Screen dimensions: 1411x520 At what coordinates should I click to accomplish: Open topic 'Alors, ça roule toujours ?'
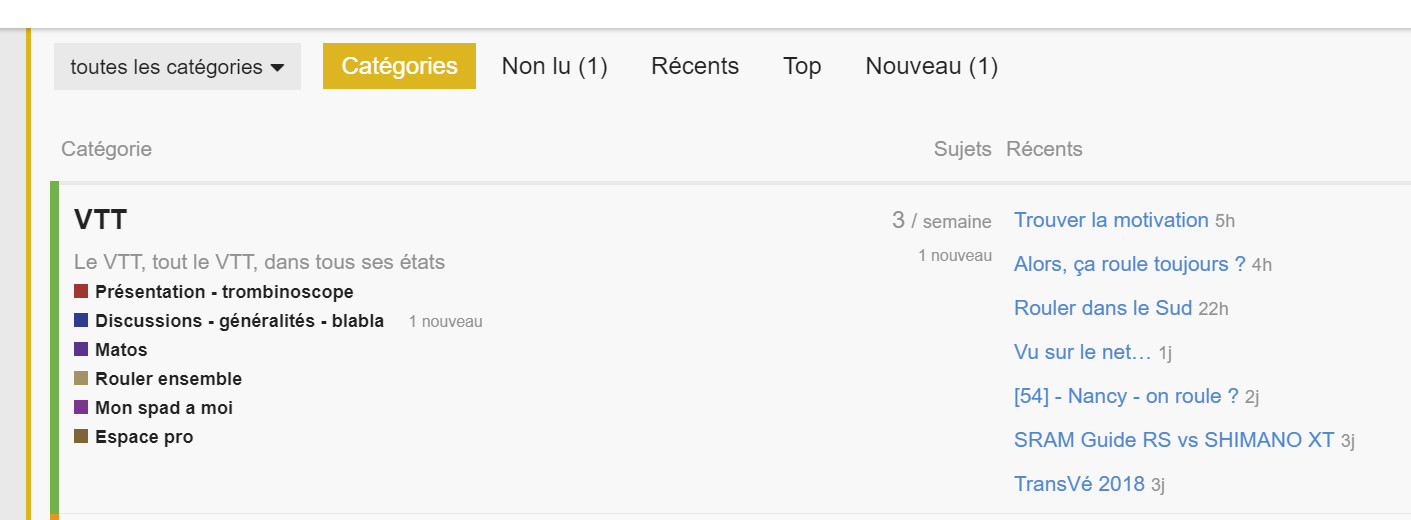tap(1129, 264)
